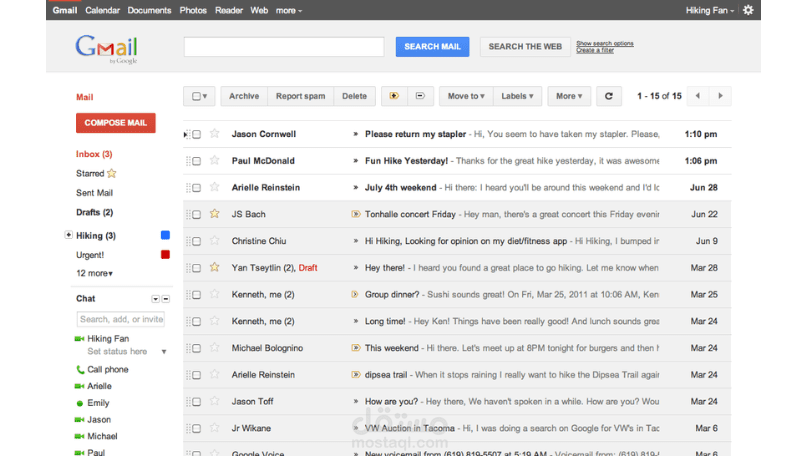Click Report spam button

click(301, 96)
